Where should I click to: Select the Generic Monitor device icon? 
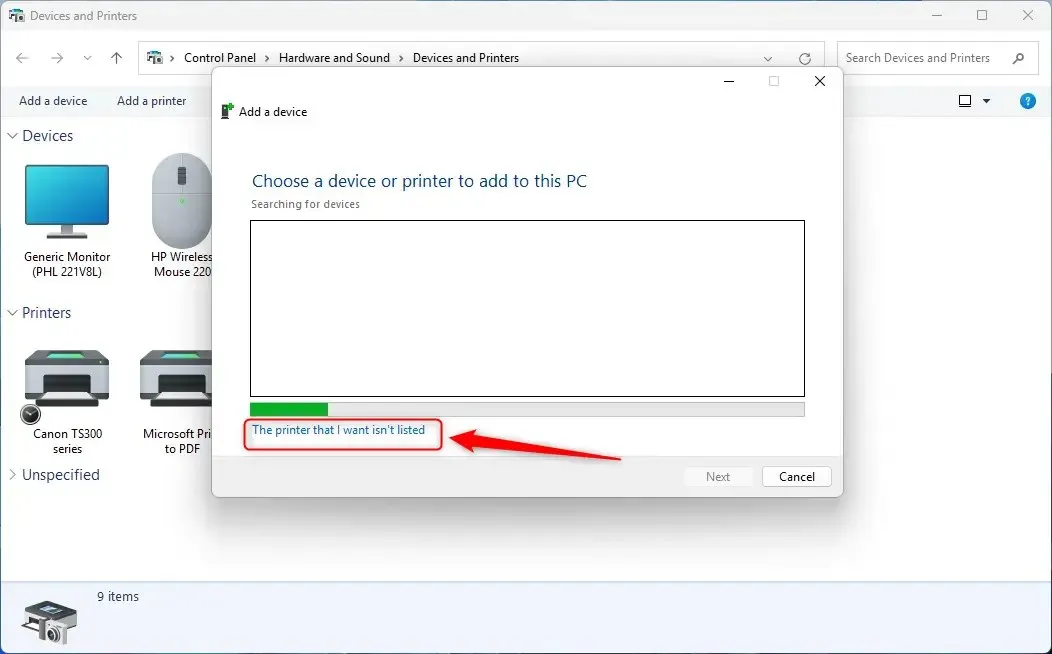point(66,202)
